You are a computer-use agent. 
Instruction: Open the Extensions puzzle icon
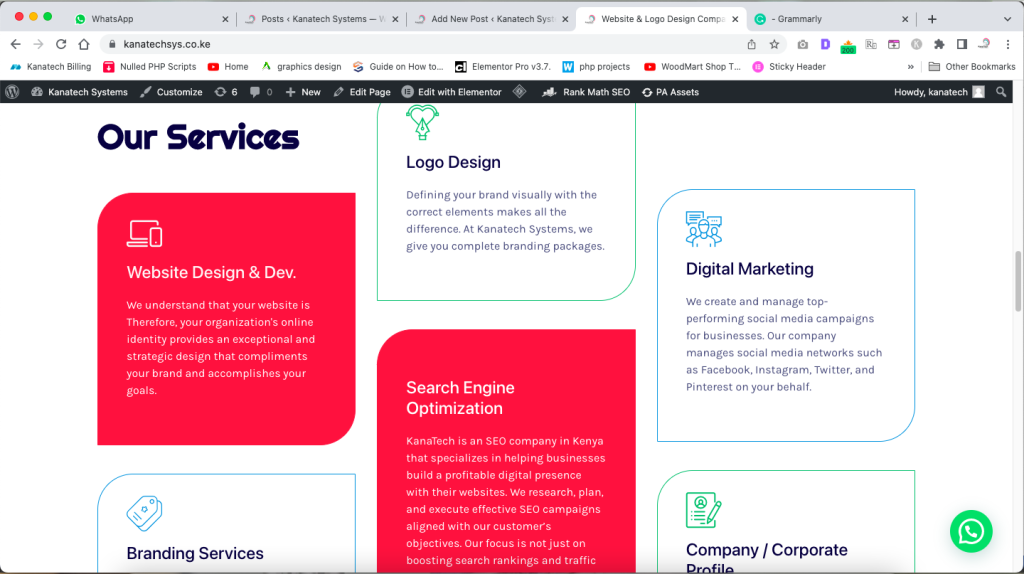click(x=939, y=44)
